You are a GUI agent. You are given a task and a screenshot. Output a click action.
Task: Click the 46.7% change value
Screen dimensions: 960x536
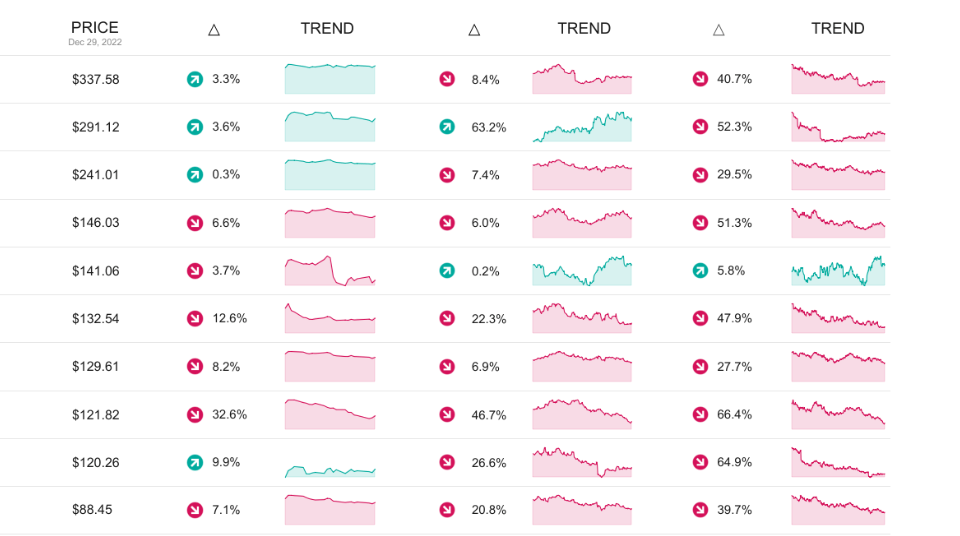pos(488,415)
